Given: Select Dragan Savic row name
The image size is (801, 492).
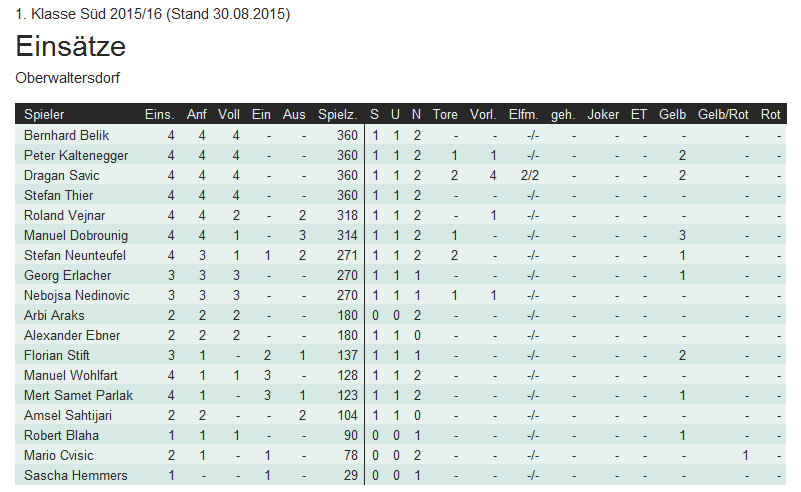Looking at the screenshot, I should click(x=62, y=175).
